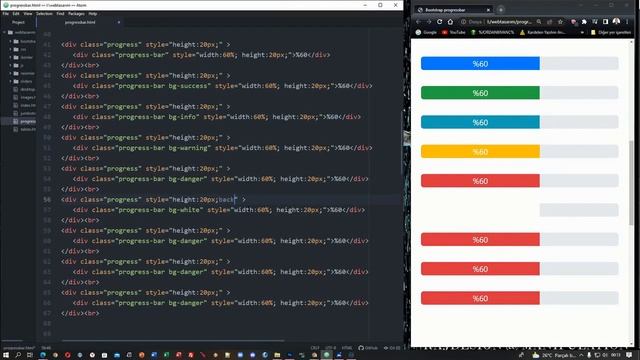Click the blue %60 progress bar
The image size is (640, 360).
click(480, 64)
